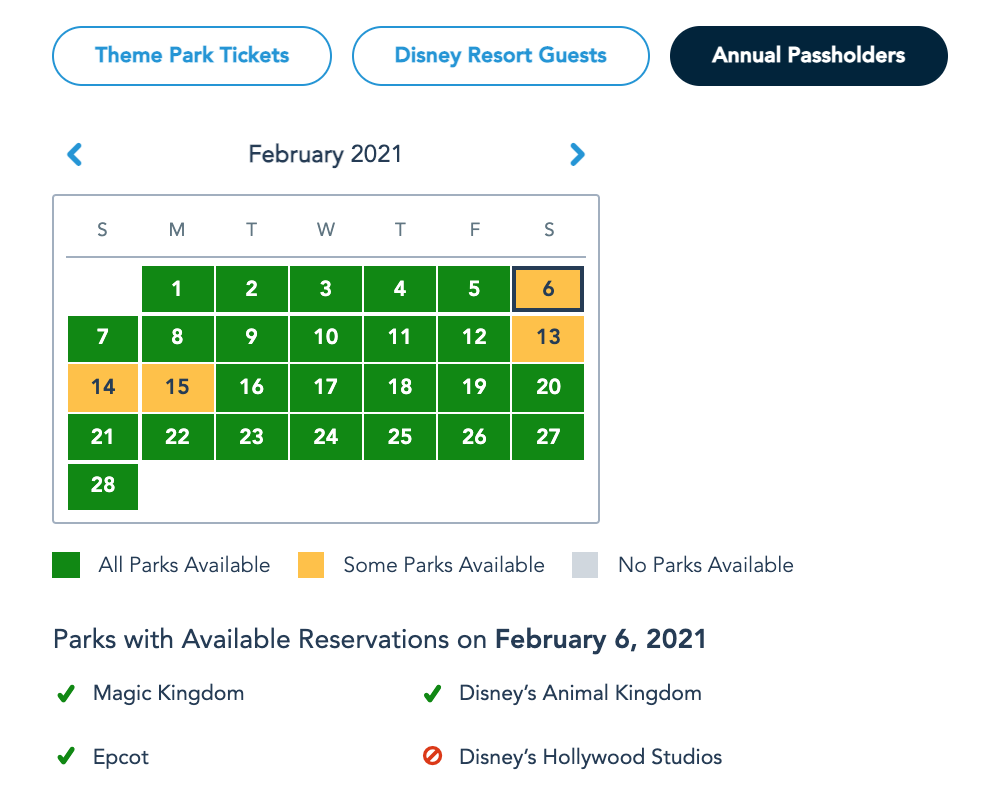The height and width of the screenshot is (804, 988).
Task: Click the green All Parks Available swatch
Action: 66,565
